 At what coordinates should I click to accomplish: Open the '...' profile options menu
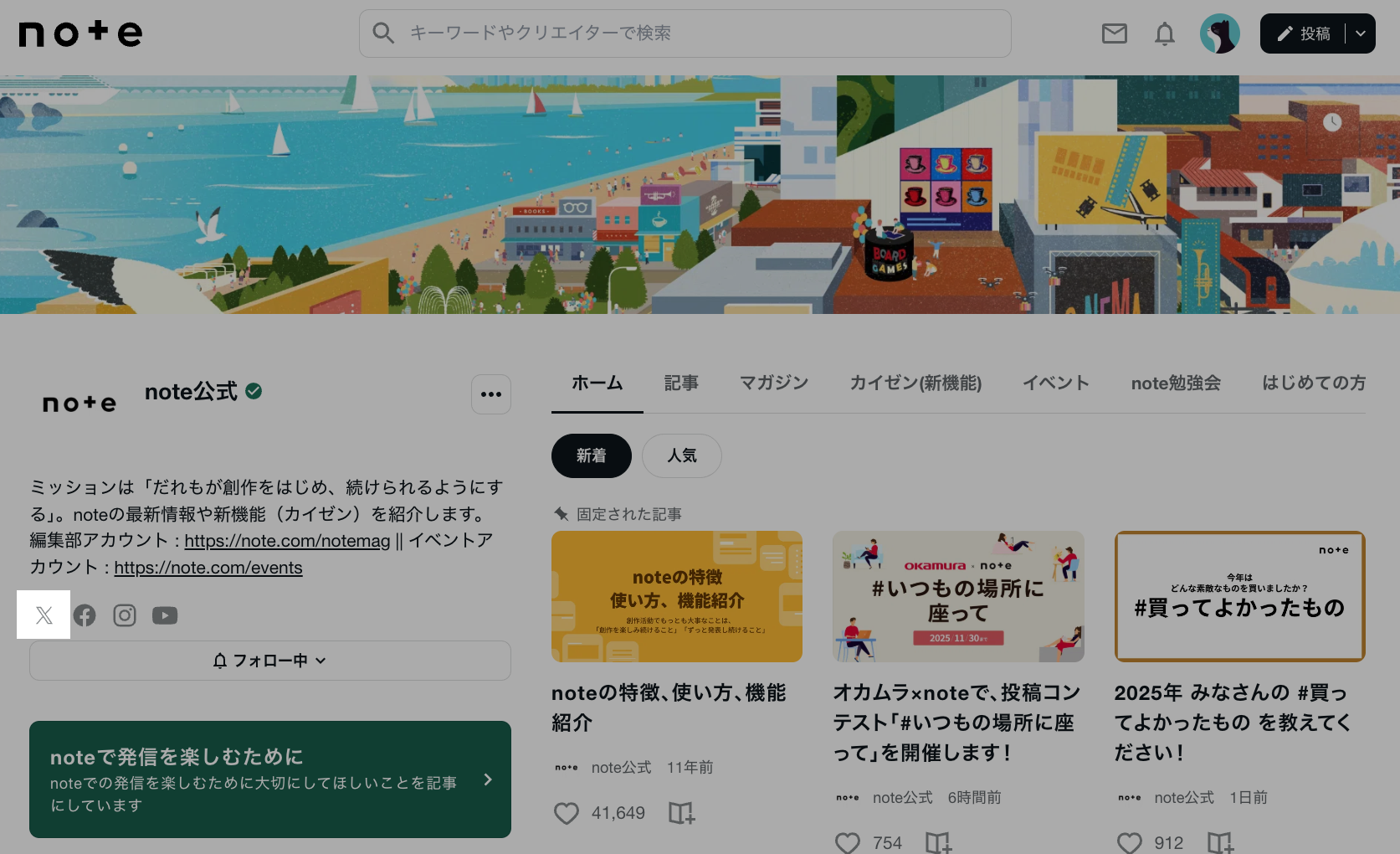490,394
